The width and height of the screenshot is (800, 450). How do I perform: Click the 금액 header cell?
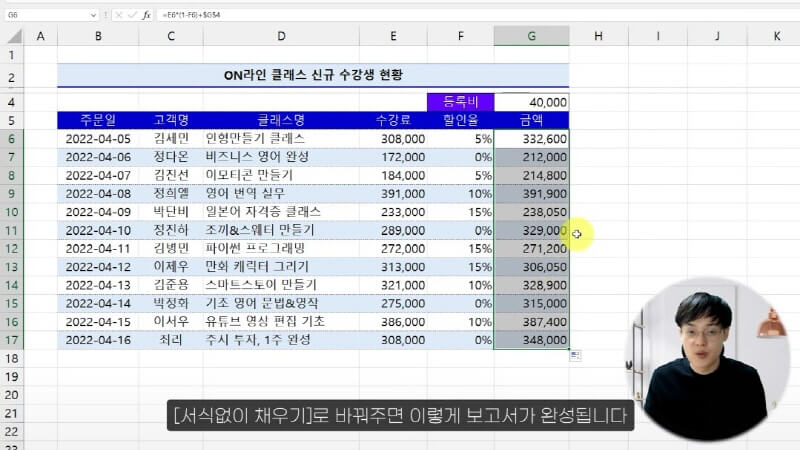pyautogui.click(x=532, y=120)
